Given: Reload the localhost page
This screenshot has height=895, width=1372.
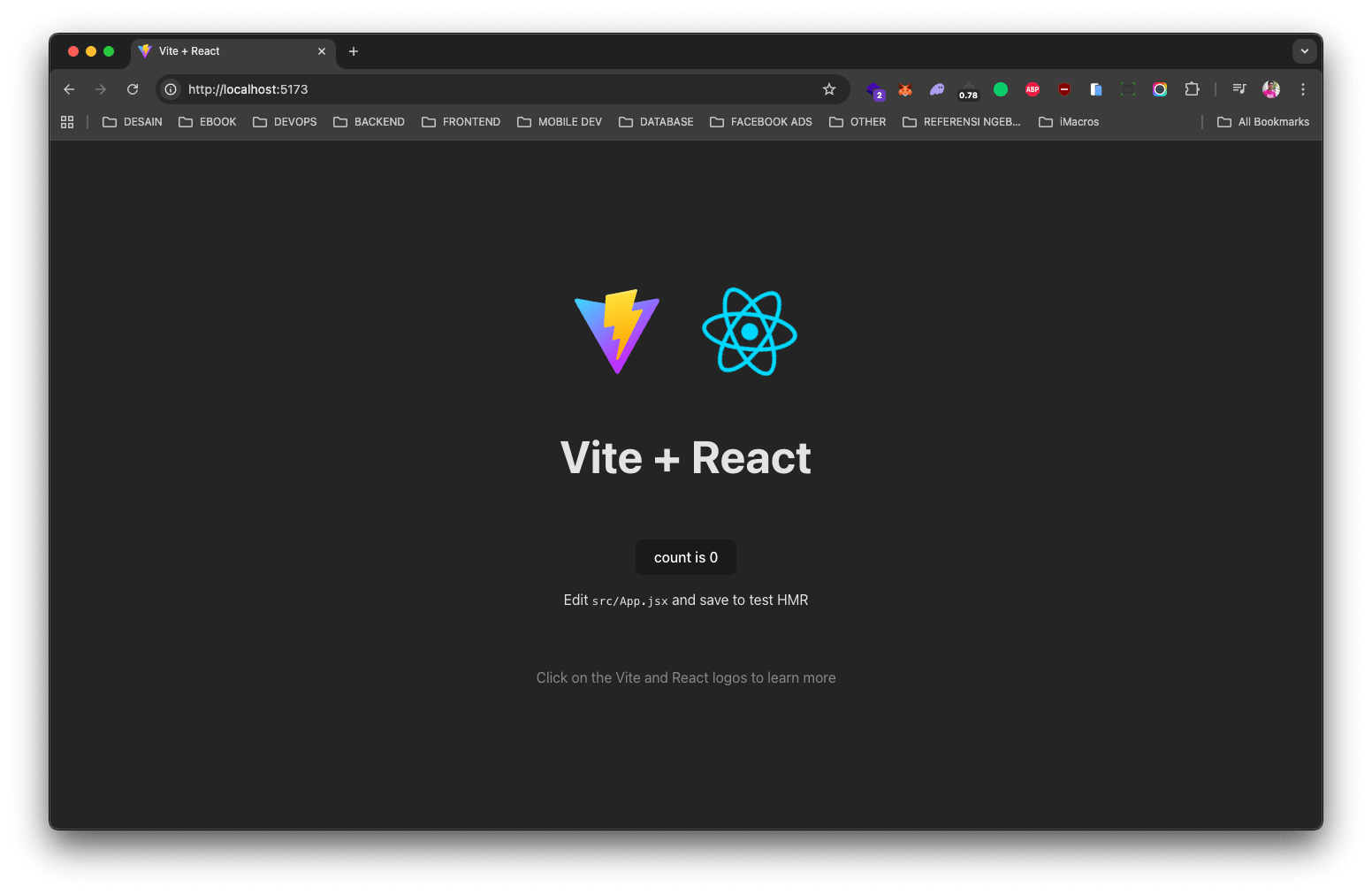Looking at the screenshot, I should coord(133,89).
